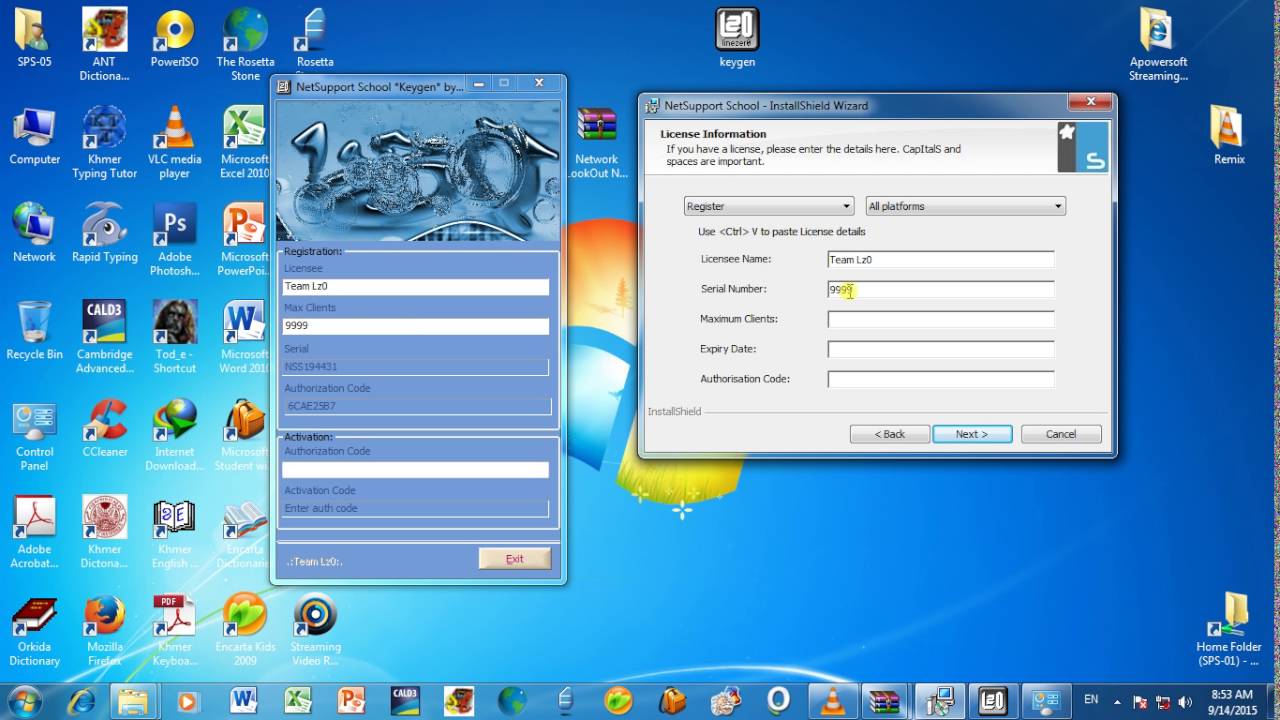Viewport: 1280px width, 720px height.
Task: Switch to VLC on the taskbar
Action: pos(832,700)
